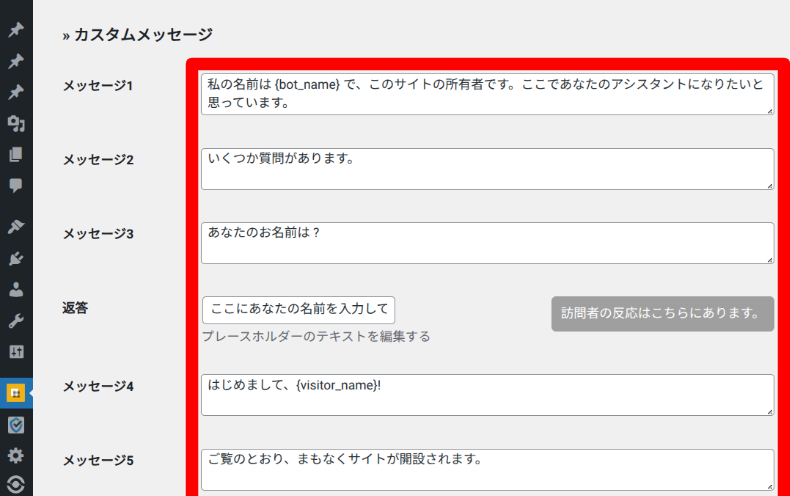790x496 pixels.
Task: Grab the メッセージ1 textarea resize handle
Action: point(770,111)
